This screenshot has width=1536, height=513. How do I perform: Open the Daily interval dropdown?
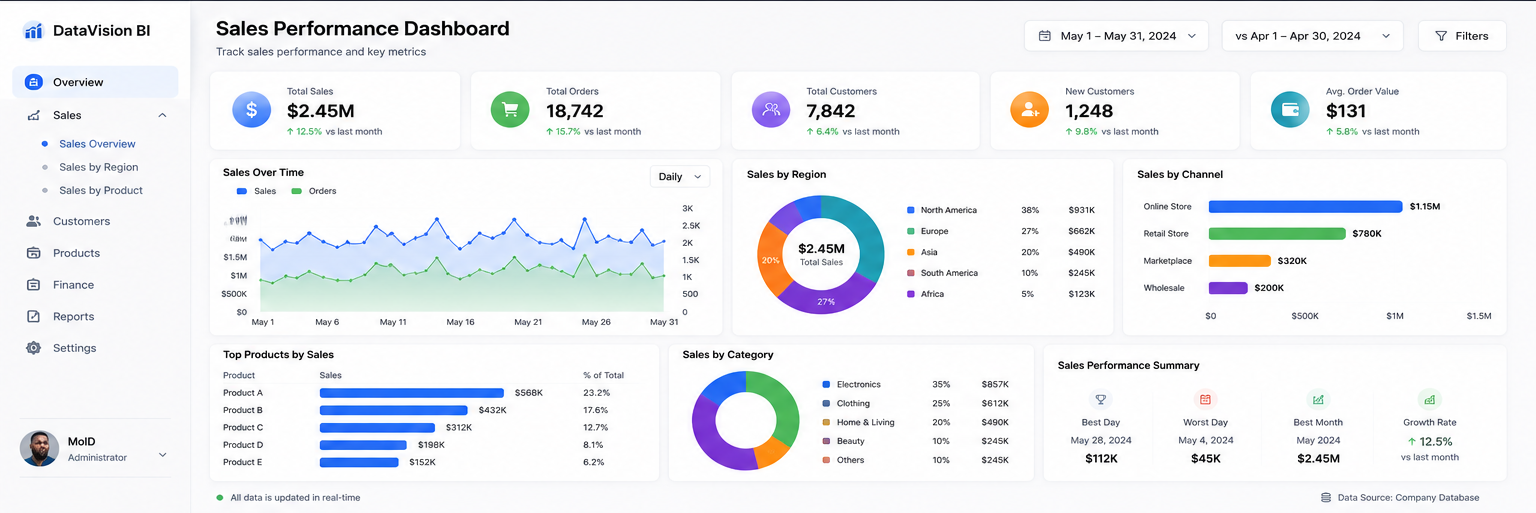click(679, 177)
